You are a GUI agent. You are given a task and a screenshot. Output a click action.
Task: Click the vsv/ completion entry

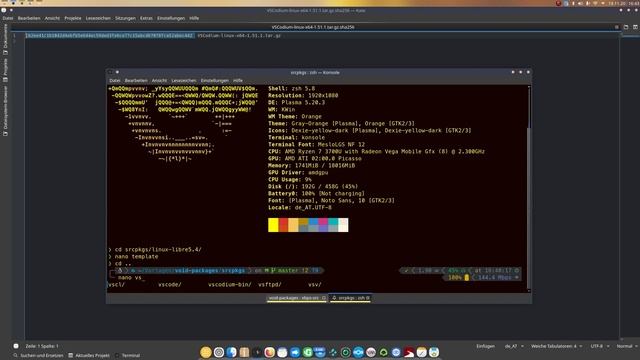[315, 285]
